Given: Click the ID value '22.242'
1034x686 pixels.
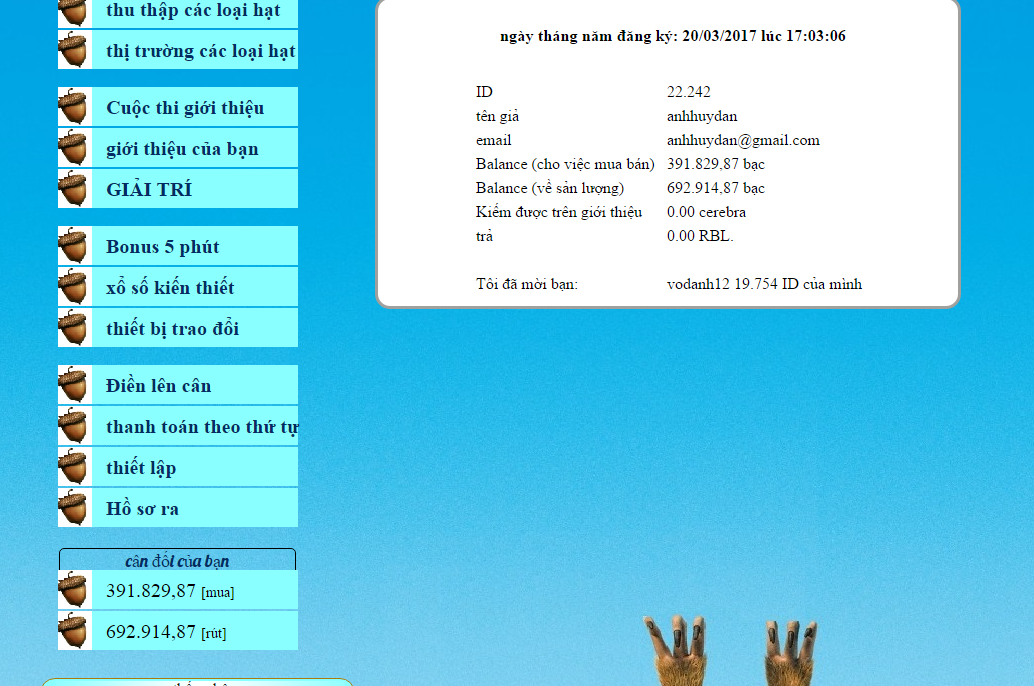Looking at the screenshot, I should pyautogui.click(x=688, y=92).
